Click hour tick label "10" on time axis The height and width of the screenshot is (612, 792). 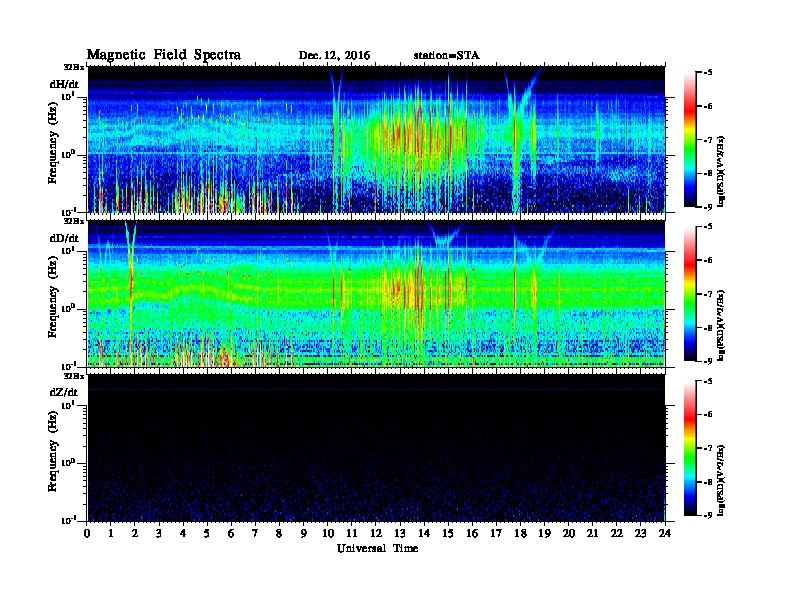click(328, 533)
